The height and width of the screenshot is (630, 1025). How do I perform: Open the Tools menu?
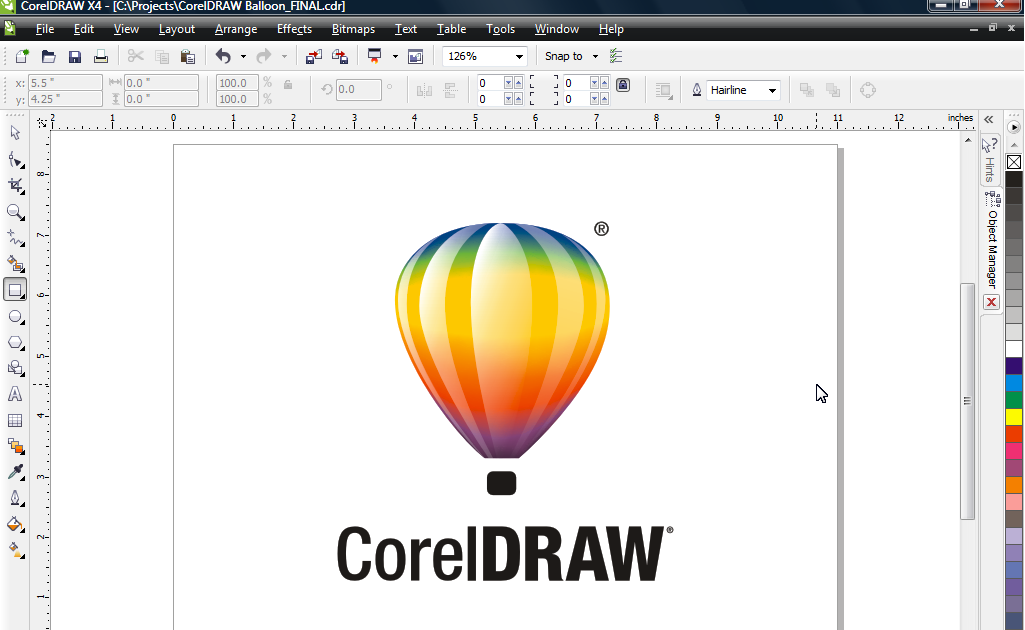500,29
